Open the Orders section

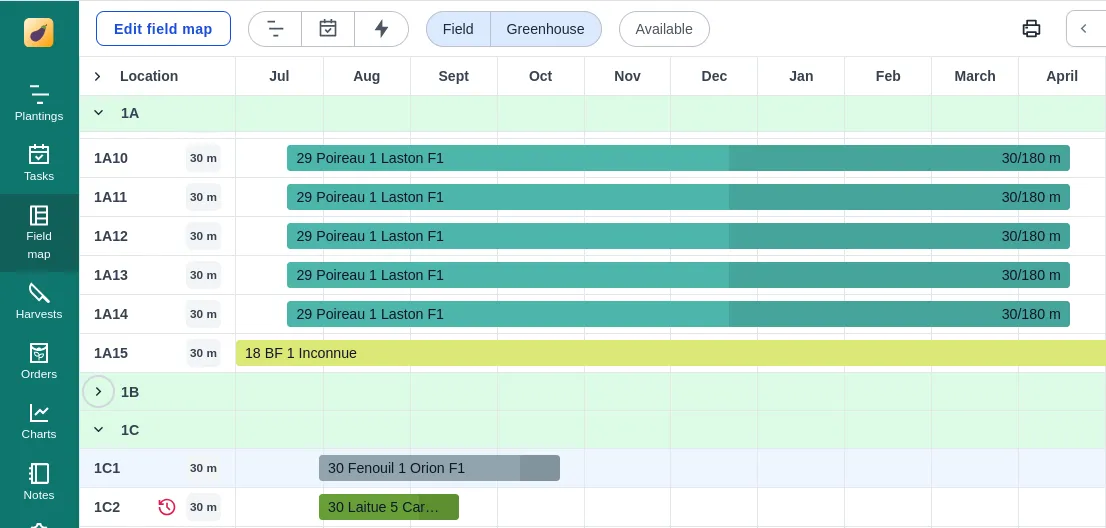39,361
